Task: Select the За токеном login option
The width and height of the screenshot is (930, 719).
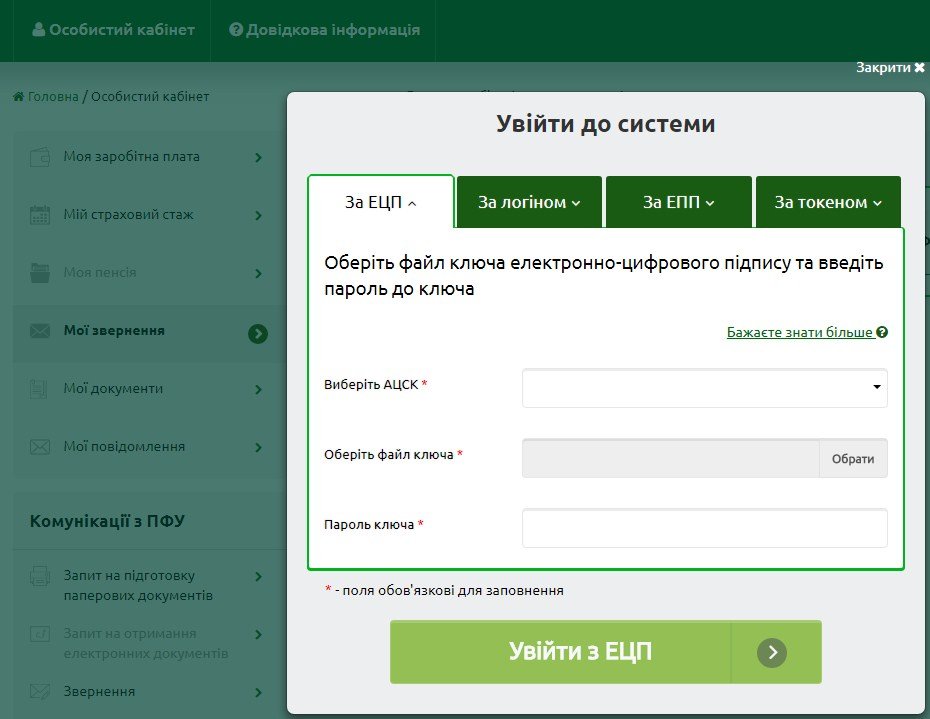Action: 828,202
